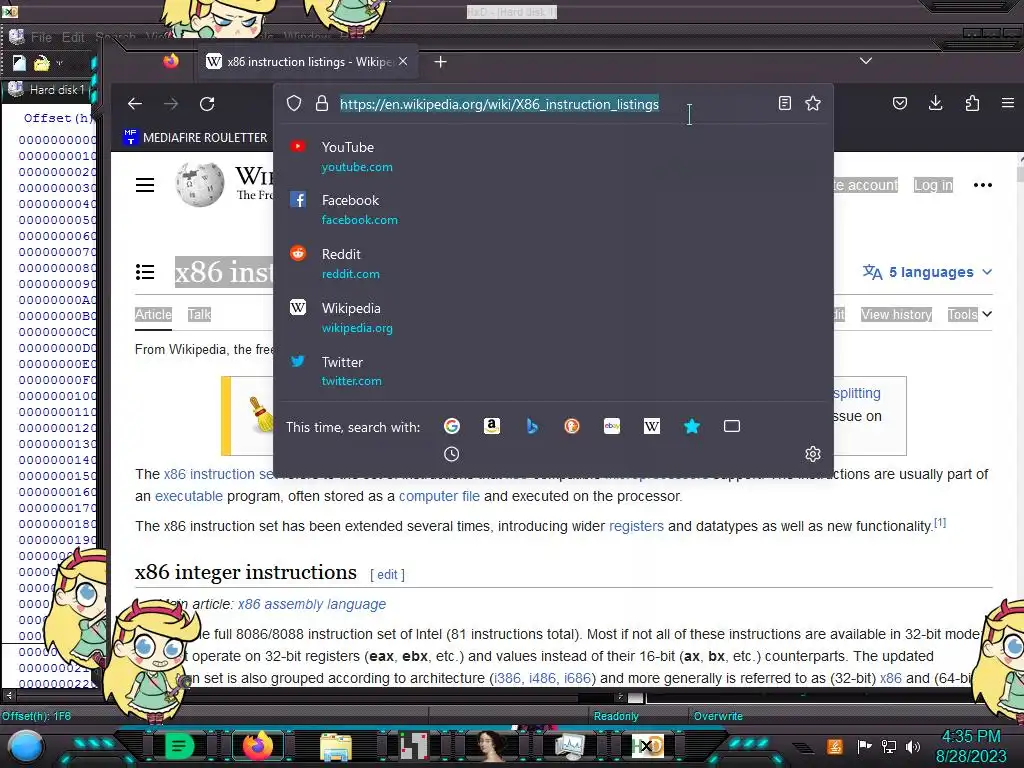Open MEDIAFIRE ROULETTER bookmark
Screen dimensions: 1024x768
195,137
